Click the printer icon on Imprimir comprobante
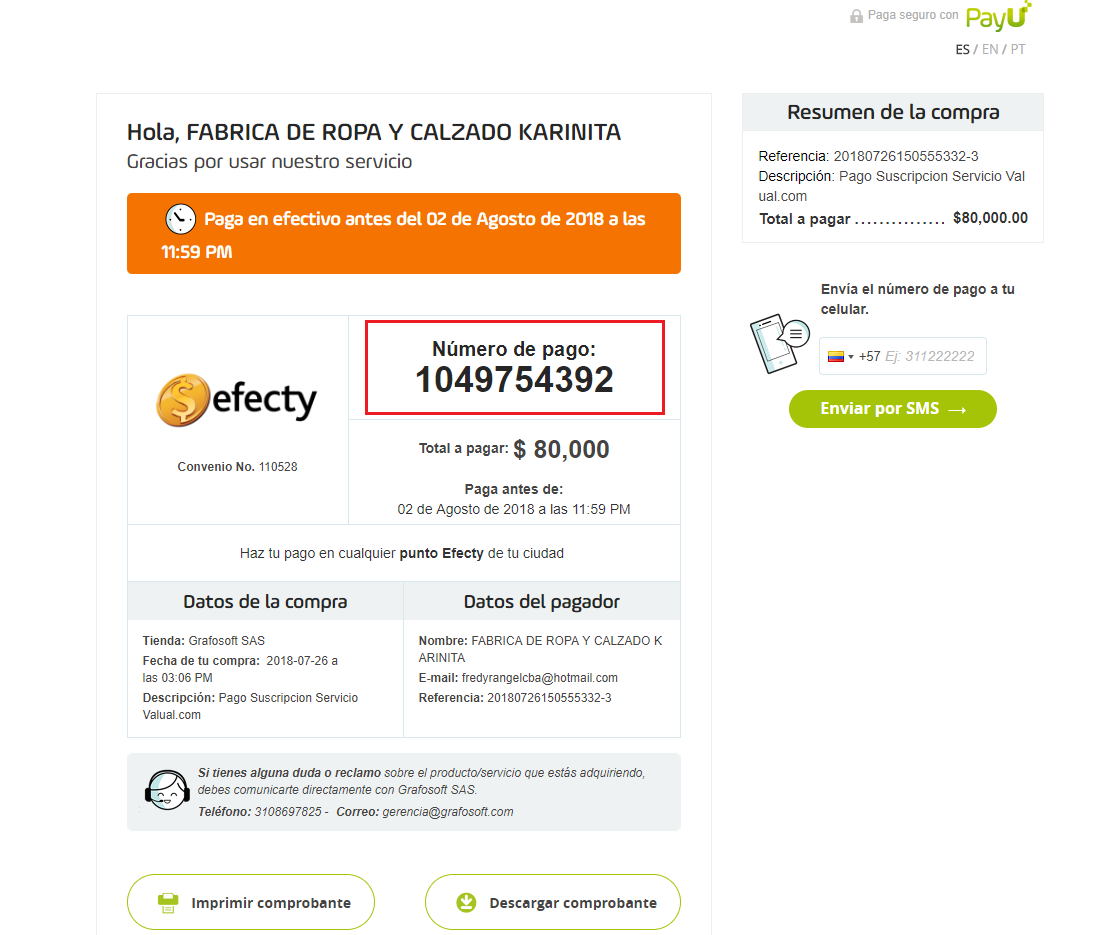Image resolution: width=1113 pixels, height=935 pixels. tap(168, 903)
